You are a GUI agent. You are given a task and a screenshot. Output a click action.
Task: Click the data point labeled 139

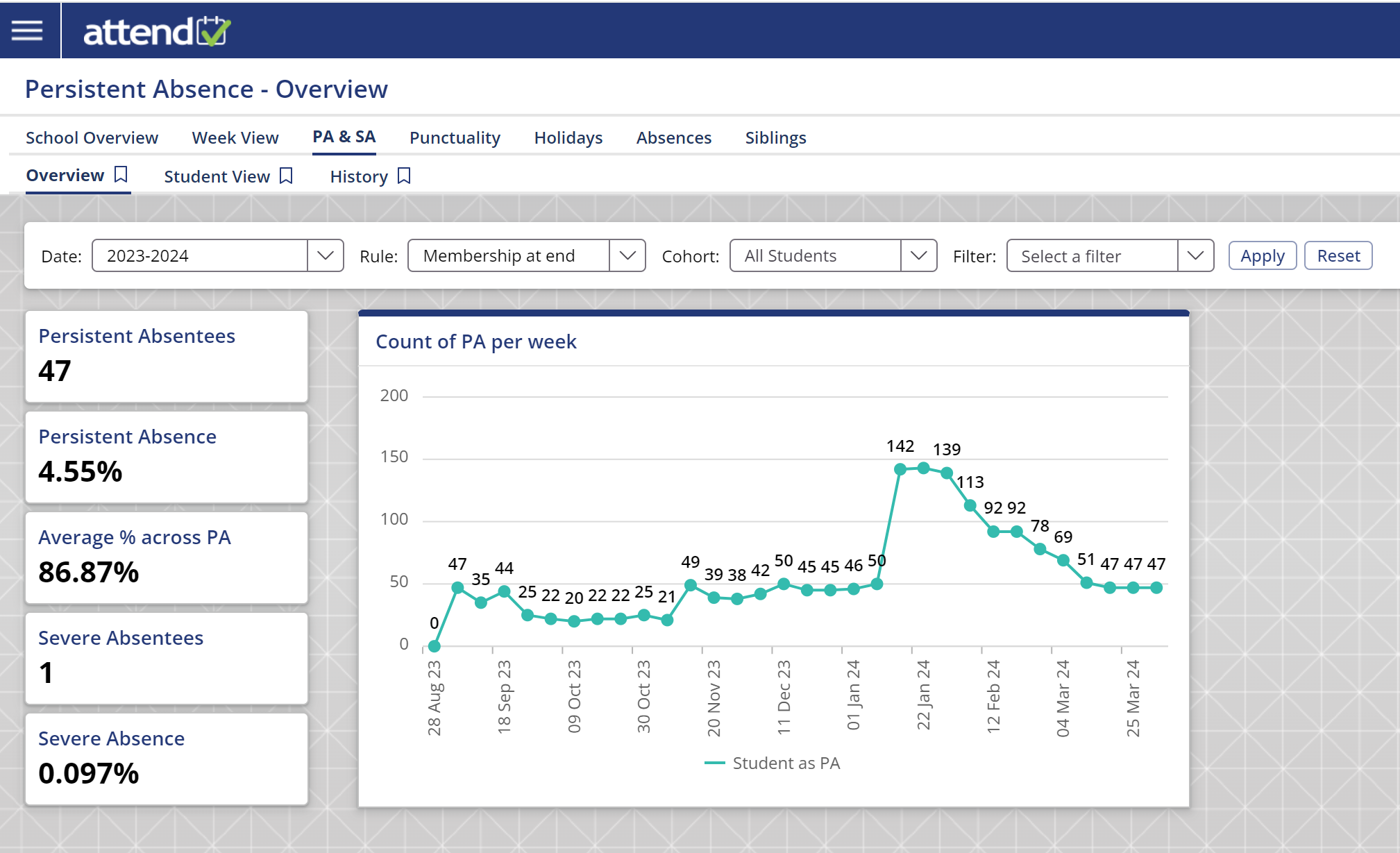(x=947, y=473)
